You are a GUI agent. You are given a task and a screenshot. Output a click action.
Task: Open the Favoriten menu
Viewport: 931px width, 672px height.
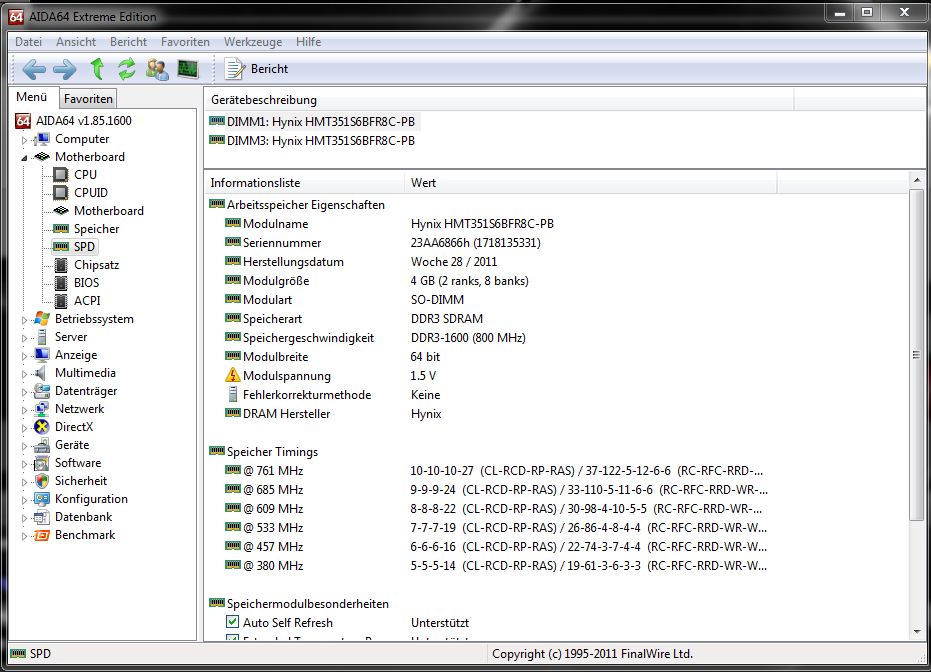coord(185,42)
